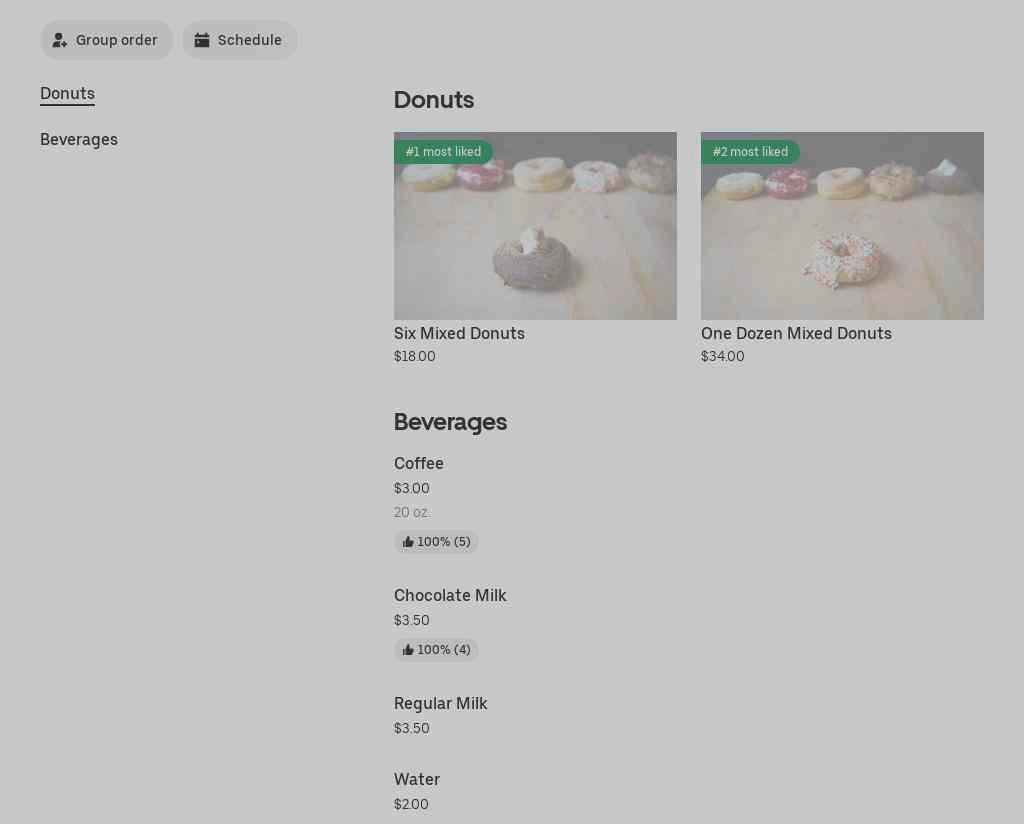1024x824 pixels.
Task: Click the 20 oz Coffee description
Action: (411, 513)
